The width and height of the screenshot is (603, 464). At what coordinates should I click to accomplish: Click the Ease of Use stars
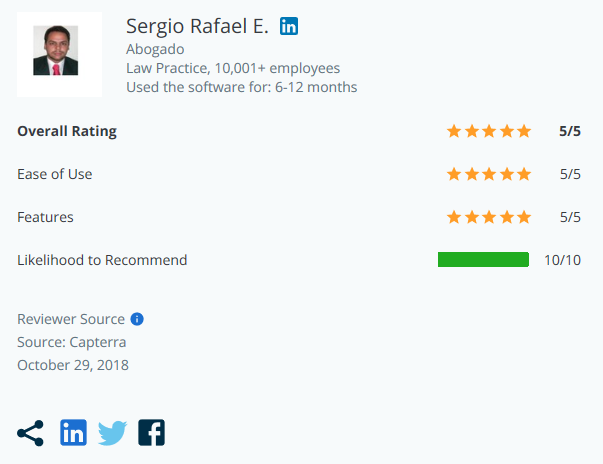point(488,174)
